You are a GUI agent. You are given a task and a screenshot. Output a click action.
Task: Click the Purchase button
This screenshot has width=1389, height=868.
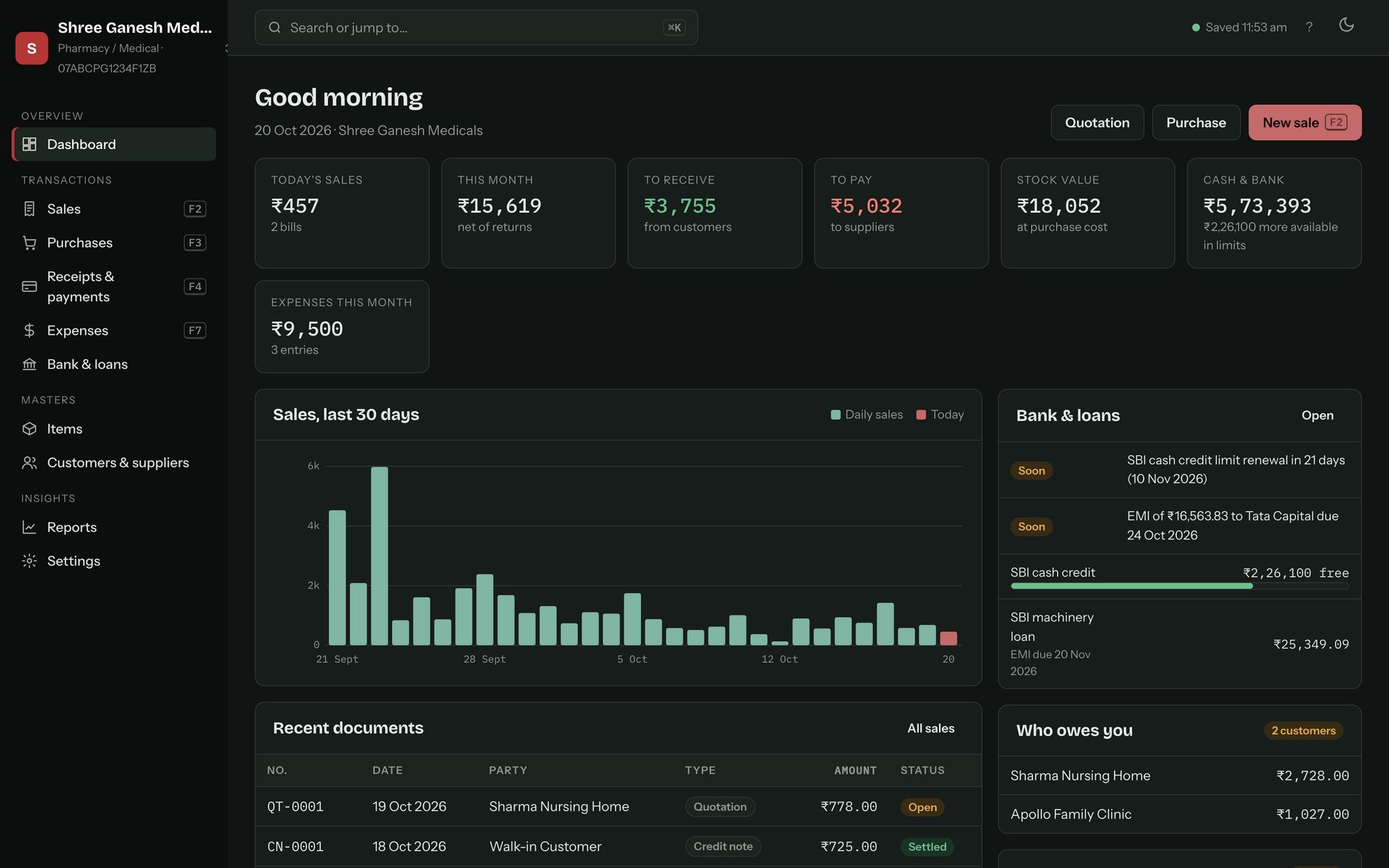click(1196, 123)
